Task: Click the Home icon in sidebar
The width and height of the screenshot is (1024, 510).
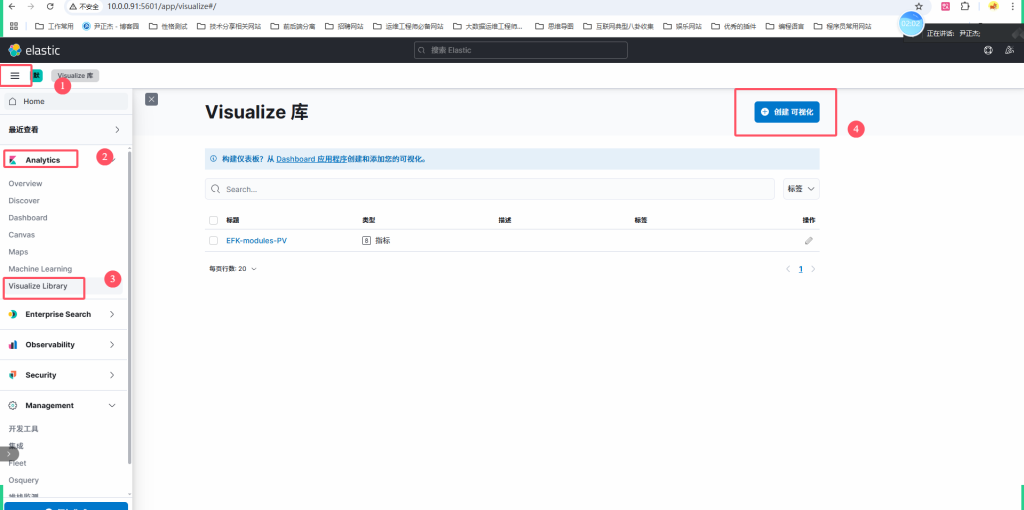Action: 13,102
